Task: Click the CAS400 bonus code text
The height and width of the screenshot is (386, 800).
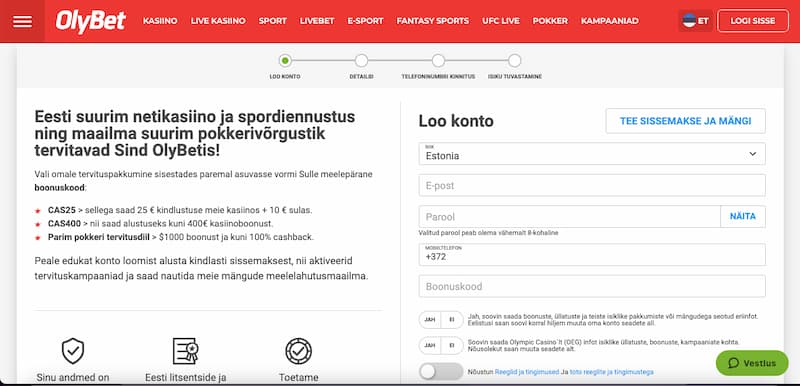Action: [x=64, y=224]
